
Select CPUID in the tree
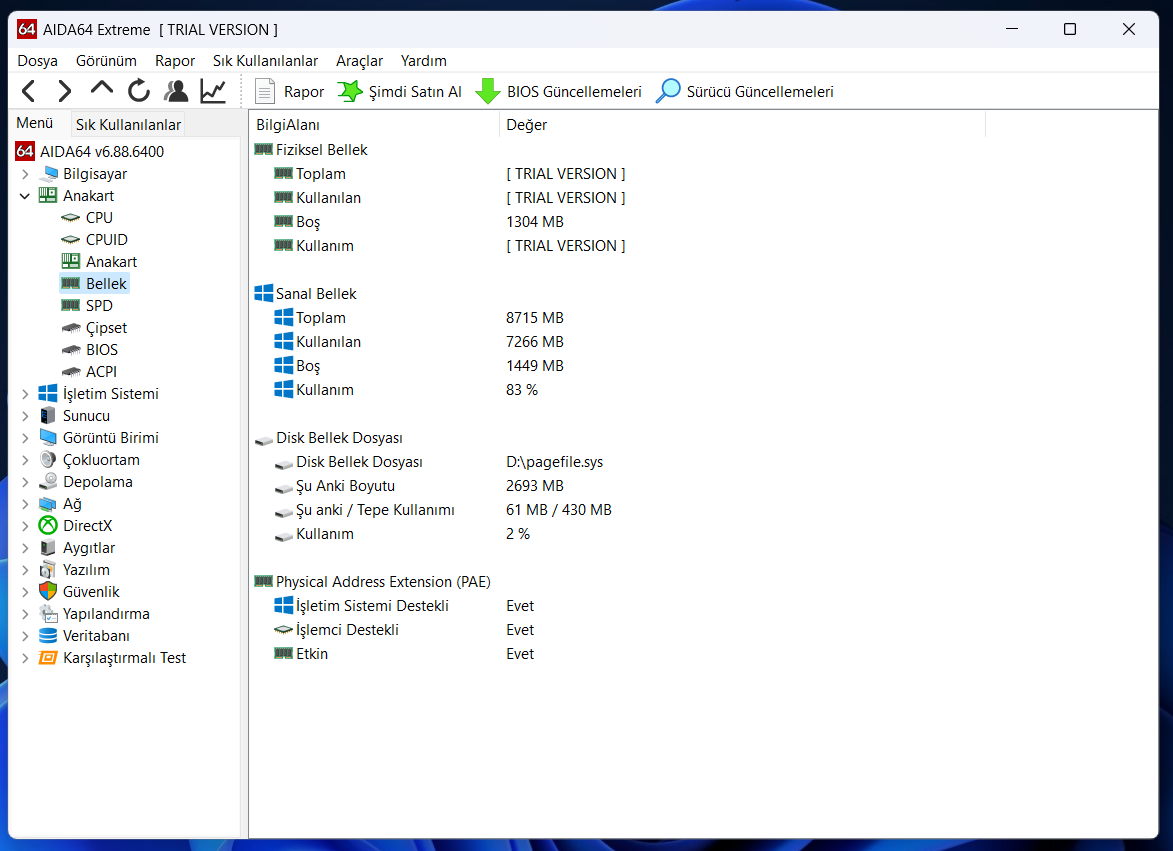(106, 239)
